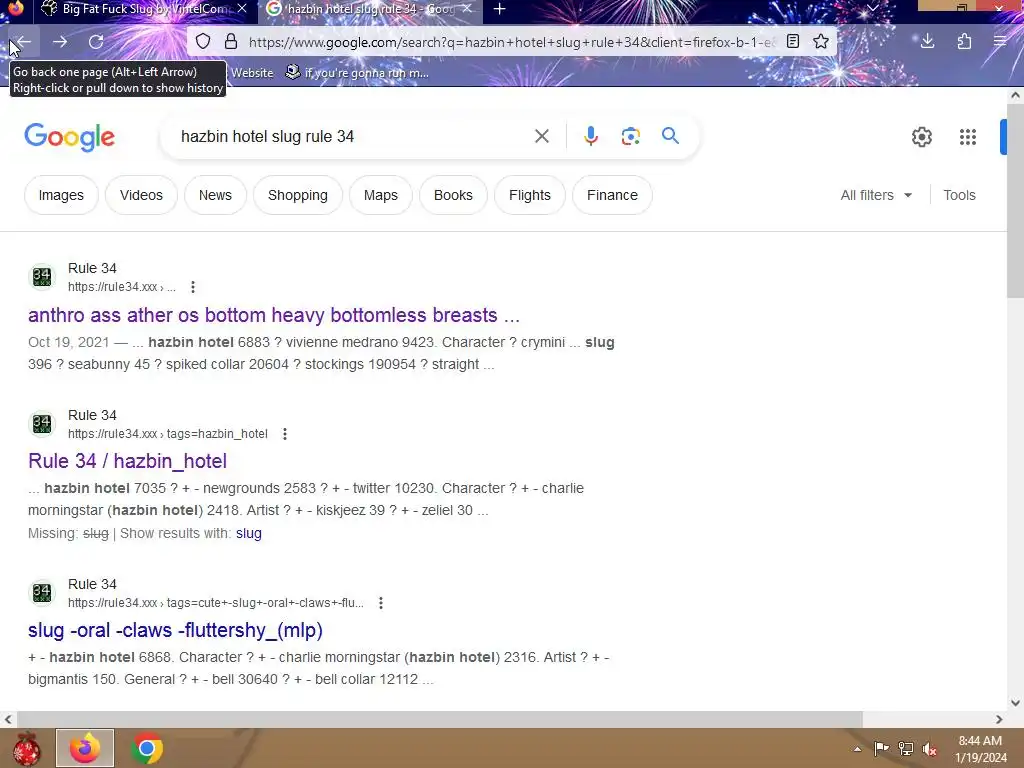Open the Google apps grid
Image resolution: width=1024 pixels, height=768 pixels.
click(967, 137)
